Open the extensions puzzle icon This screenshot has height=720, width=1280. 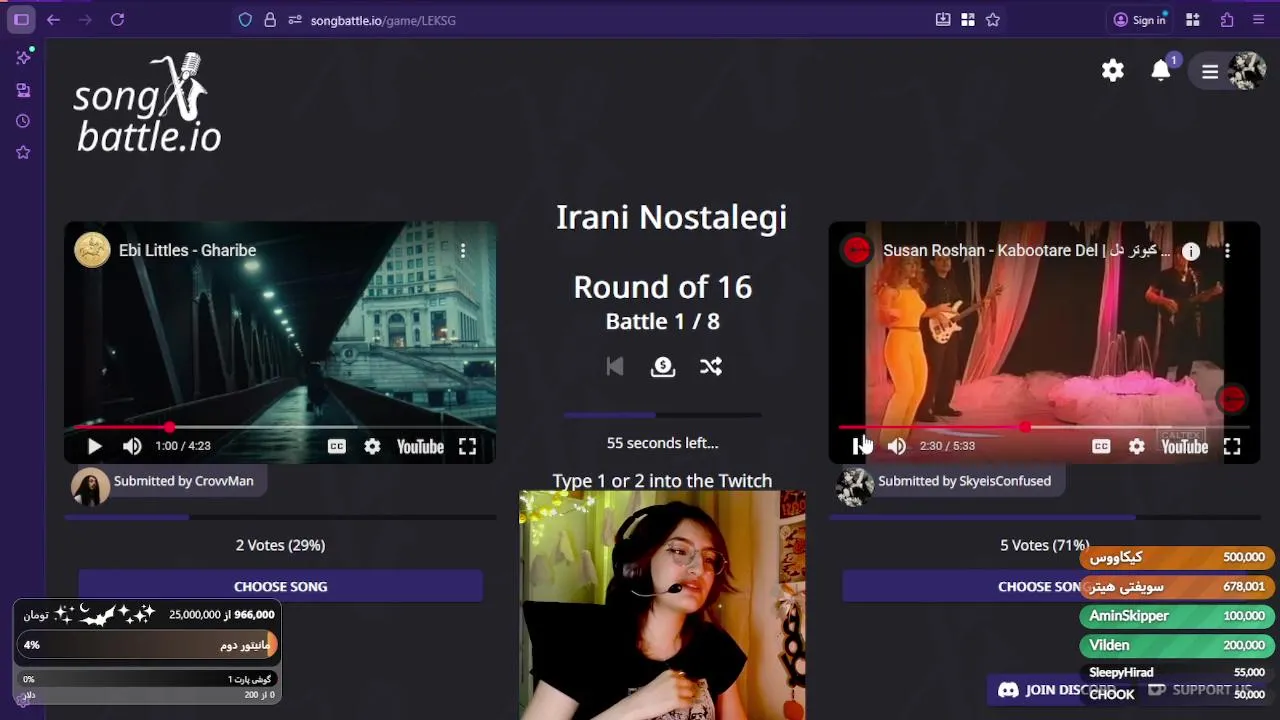1227,20
